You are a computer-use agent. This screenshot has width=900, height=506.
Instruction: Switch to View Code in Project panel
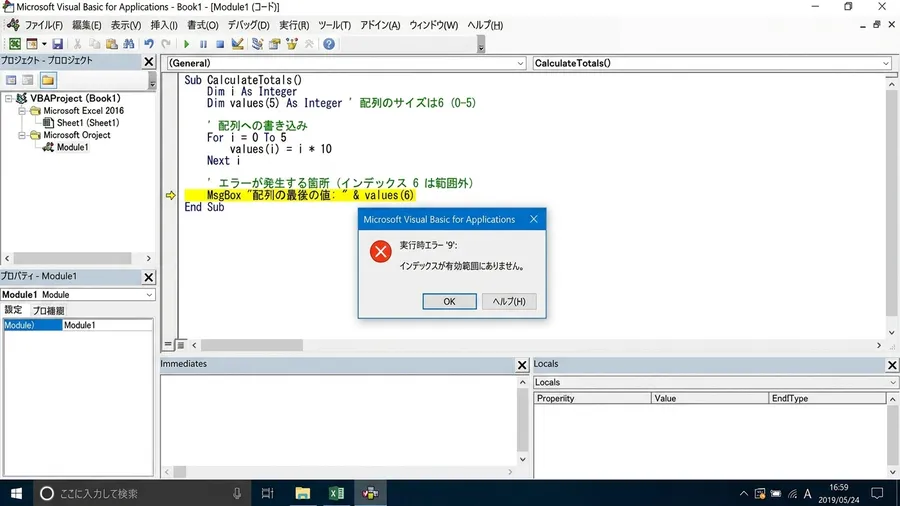(x=11, y=80)
